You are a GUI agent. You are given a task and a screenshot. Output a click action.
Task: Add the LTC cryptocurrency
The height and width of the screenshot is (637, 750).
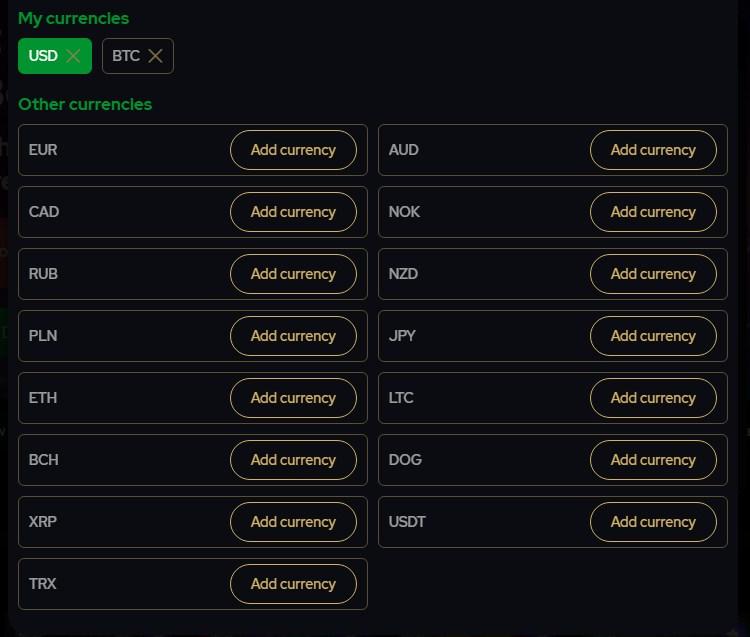pos(653,398)
